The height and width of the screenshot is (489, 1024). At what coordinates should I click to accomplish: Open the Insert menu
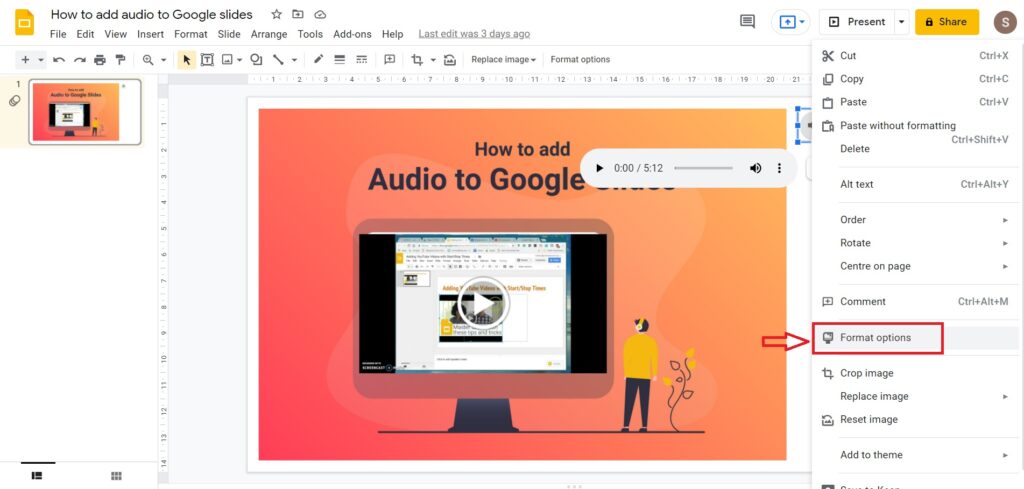click(150, 34)
